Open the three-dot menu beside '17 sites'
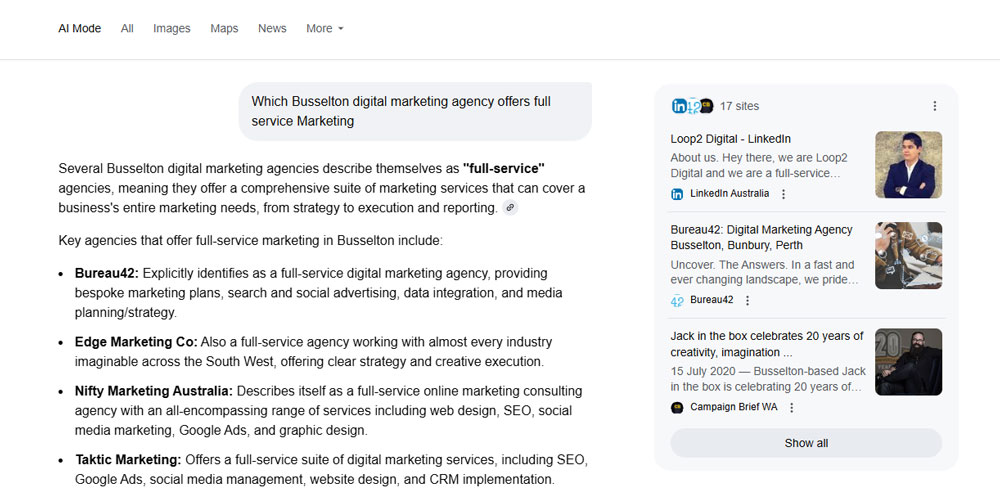This screenshot has height=499, width=1000. click(934, 106)
